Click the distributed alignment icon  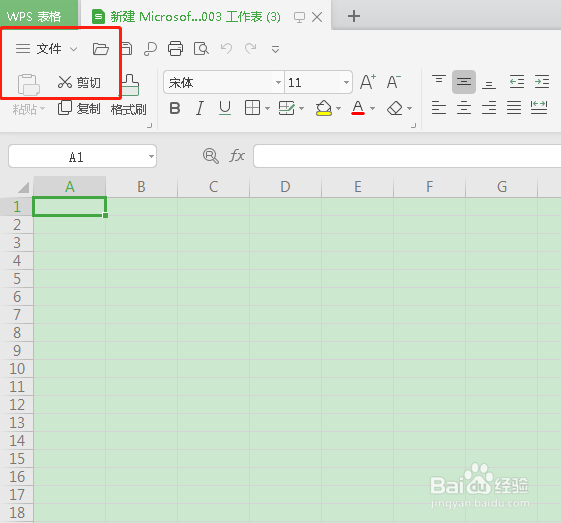tap(539, 108)
